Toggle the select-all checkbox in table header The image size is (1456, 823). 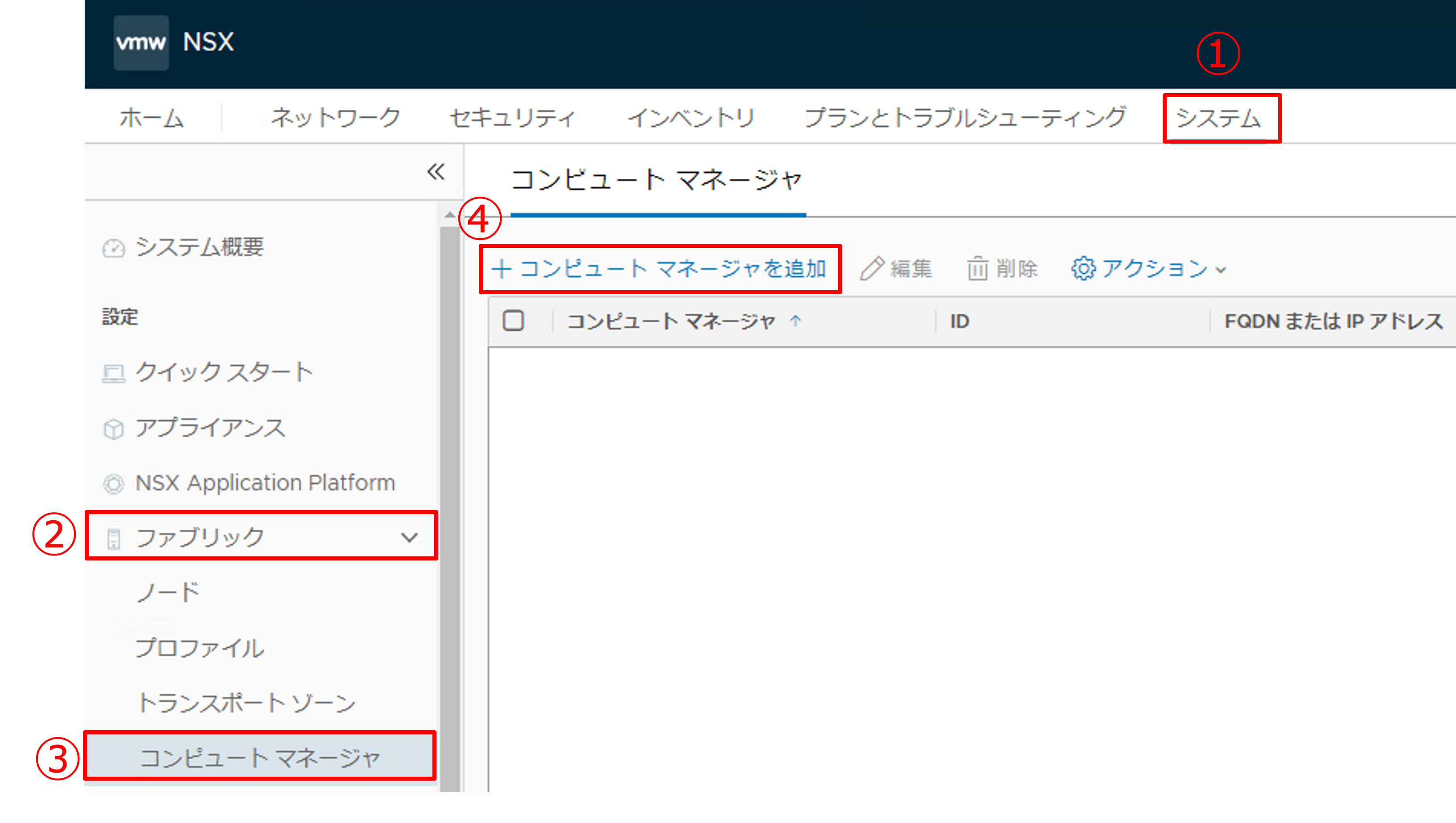(x=513, y=321)
